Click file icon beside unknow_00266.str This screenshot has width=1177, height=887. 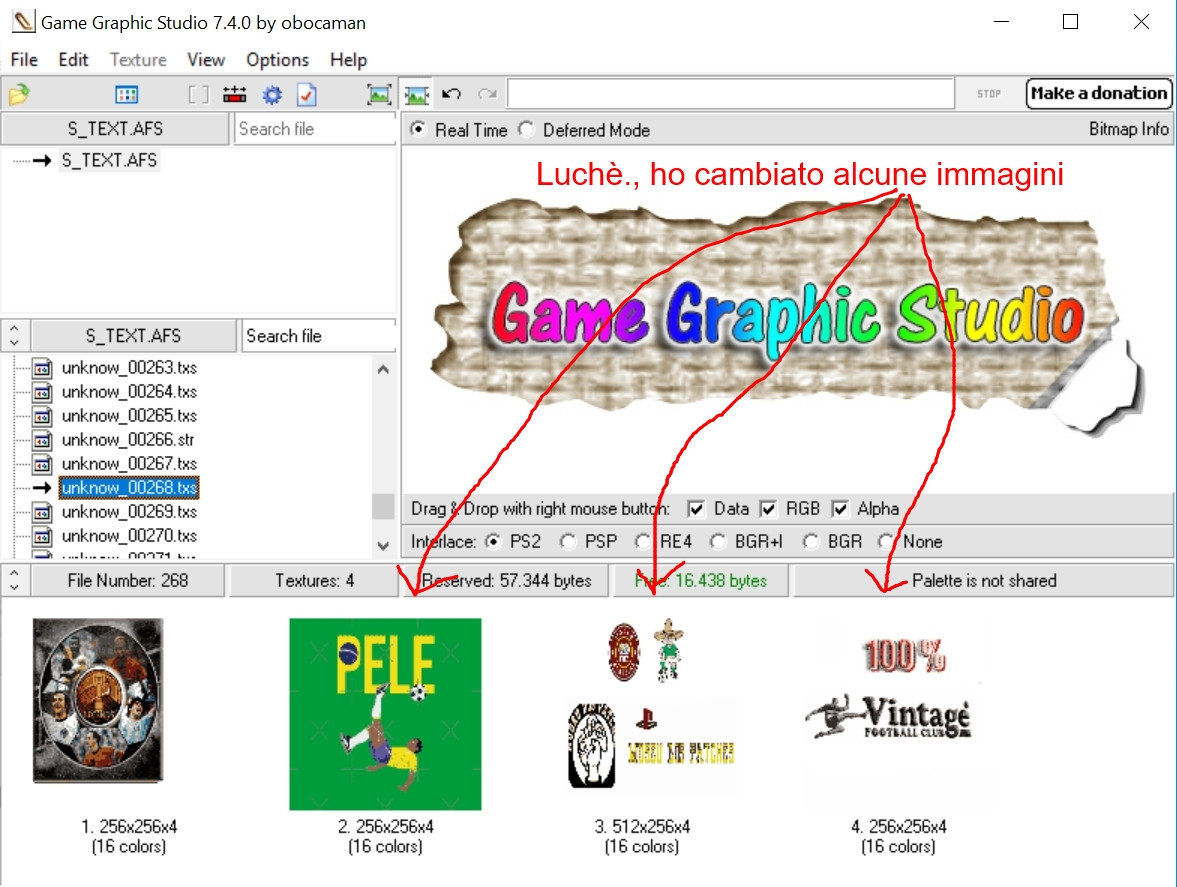[43, 440]
